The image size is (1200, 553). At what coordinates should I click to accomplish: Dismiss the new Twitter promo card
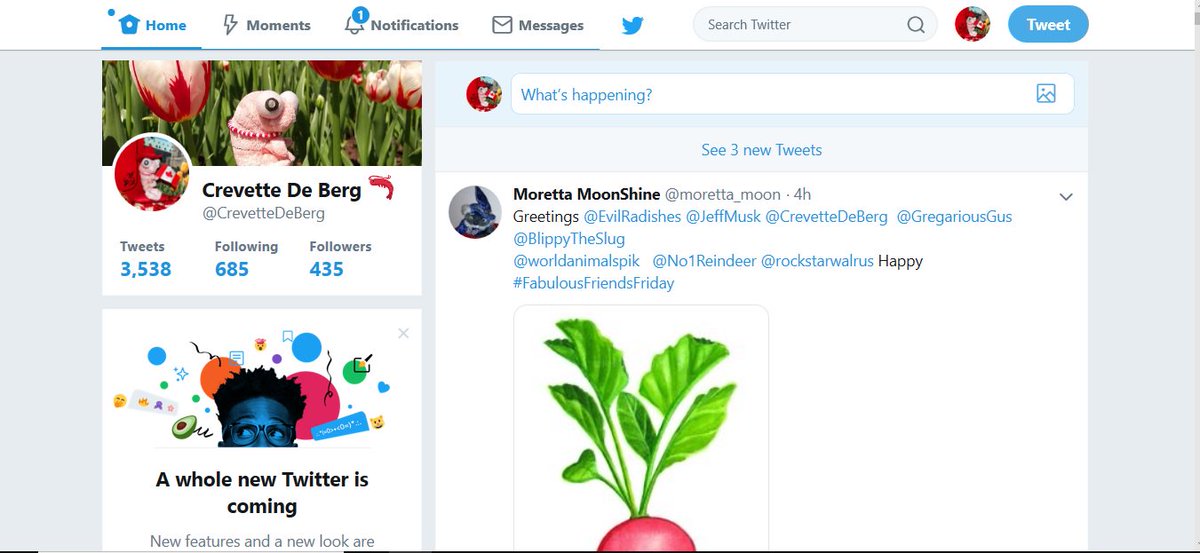[403, 334]
